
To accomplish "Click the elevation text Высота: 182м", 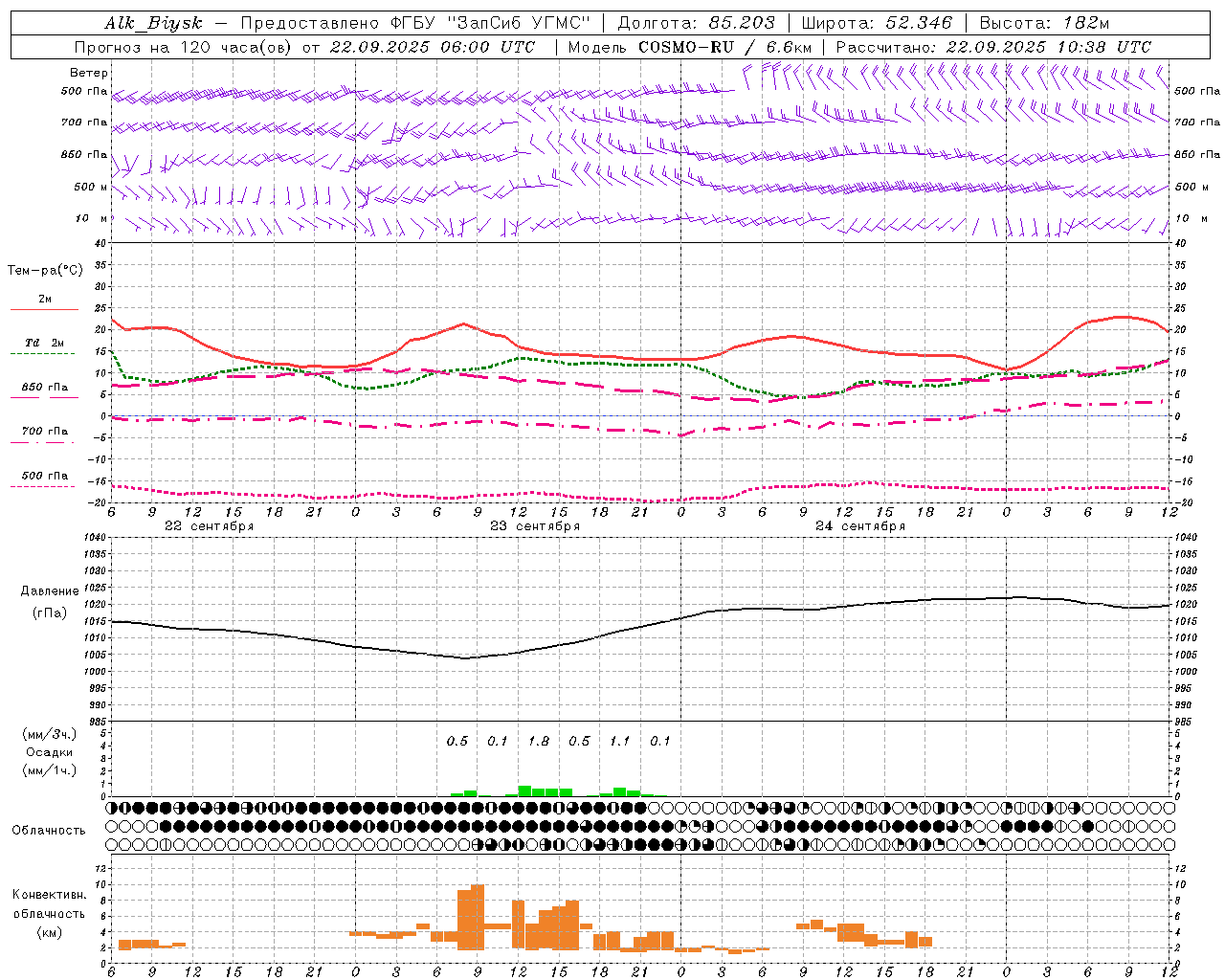I will tap(1044, 23).
